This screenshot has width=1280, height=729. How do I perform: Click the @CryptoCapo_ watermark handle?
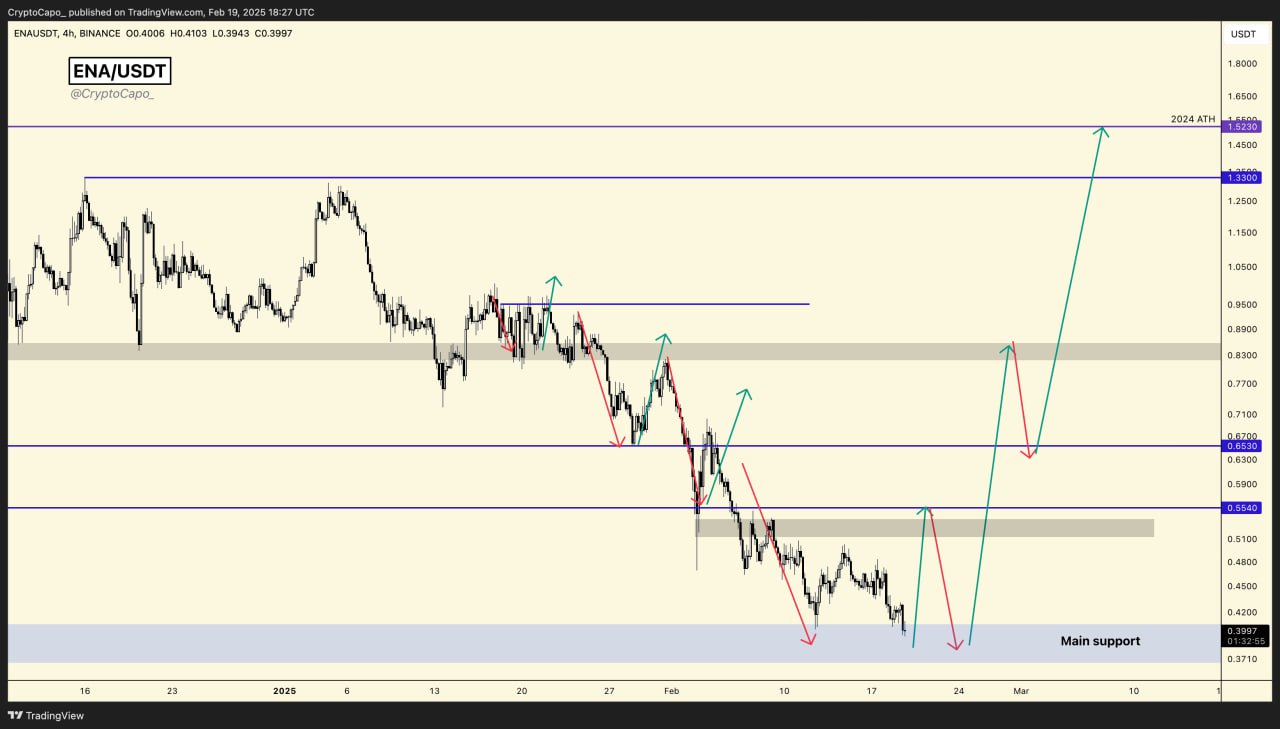(x=112, y=93)
